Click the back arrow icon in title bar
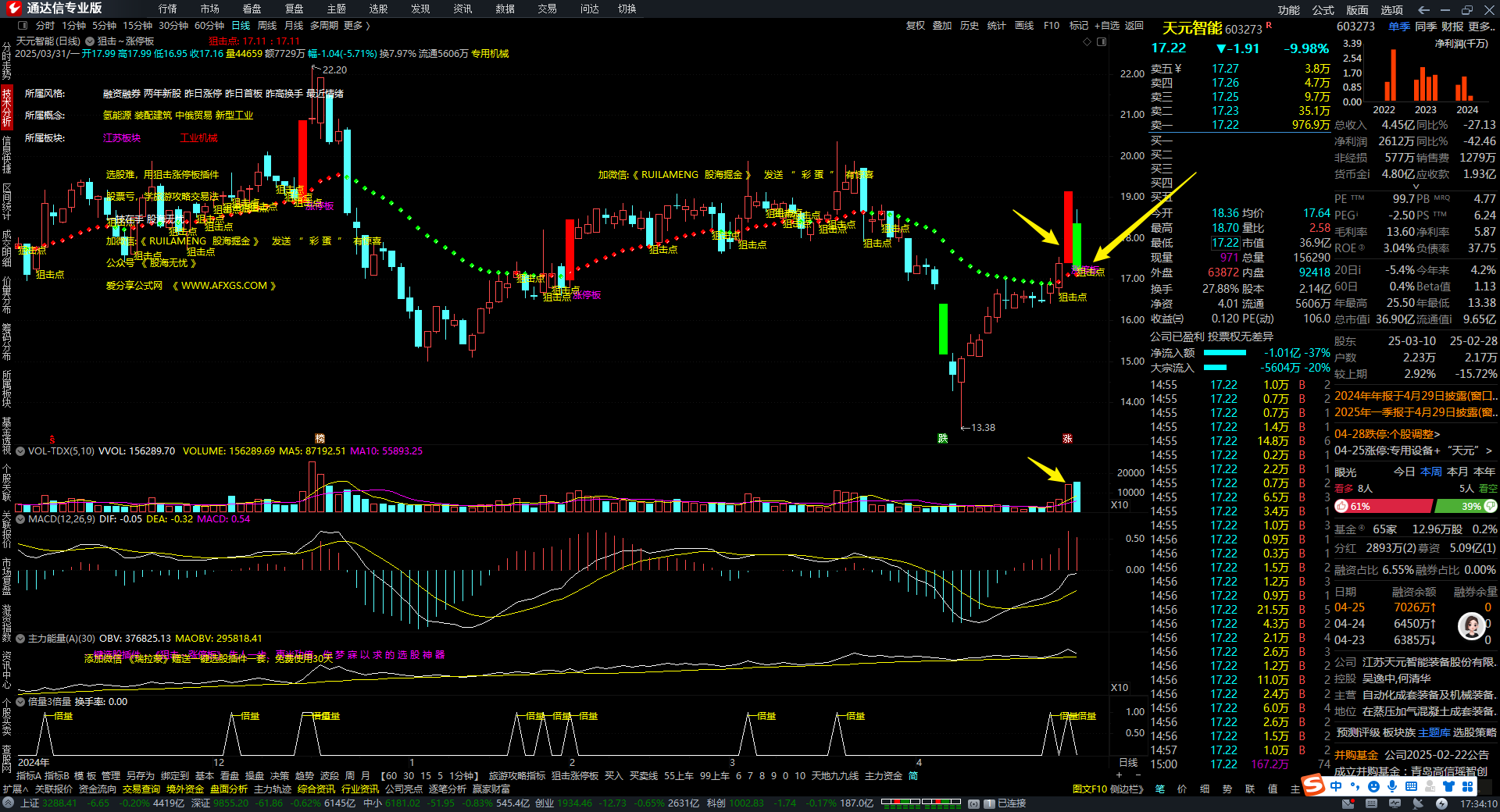1500x812 pixels. coord(1423,9)
